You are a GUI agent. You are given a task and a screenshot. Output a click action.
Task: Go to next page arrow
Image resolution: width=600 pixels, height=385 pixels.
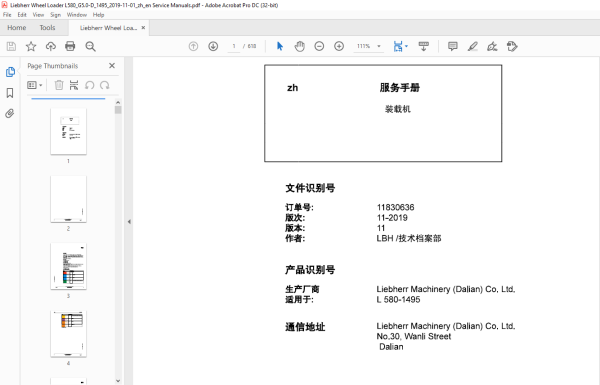click(213, 46)
